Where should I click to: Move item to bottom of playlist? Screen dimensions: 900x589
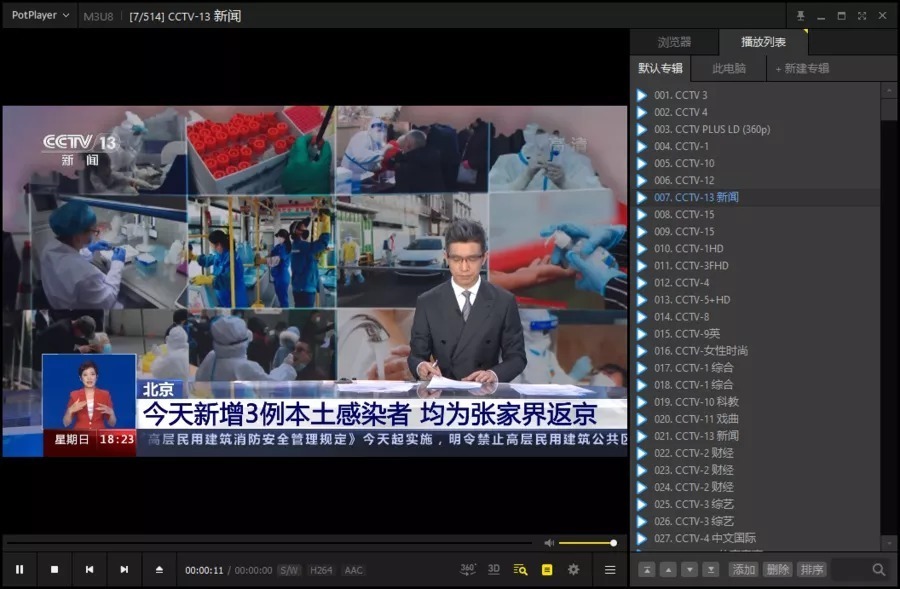(711, 569)
